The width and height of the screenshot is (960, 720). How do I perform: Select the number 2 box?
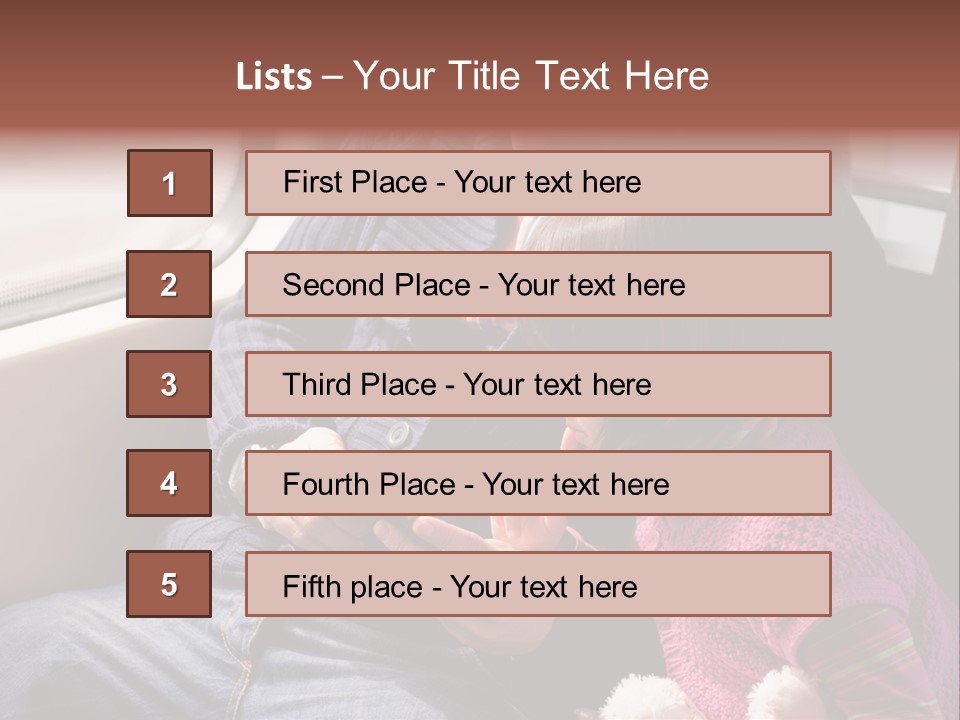click(x=169, y=284)
